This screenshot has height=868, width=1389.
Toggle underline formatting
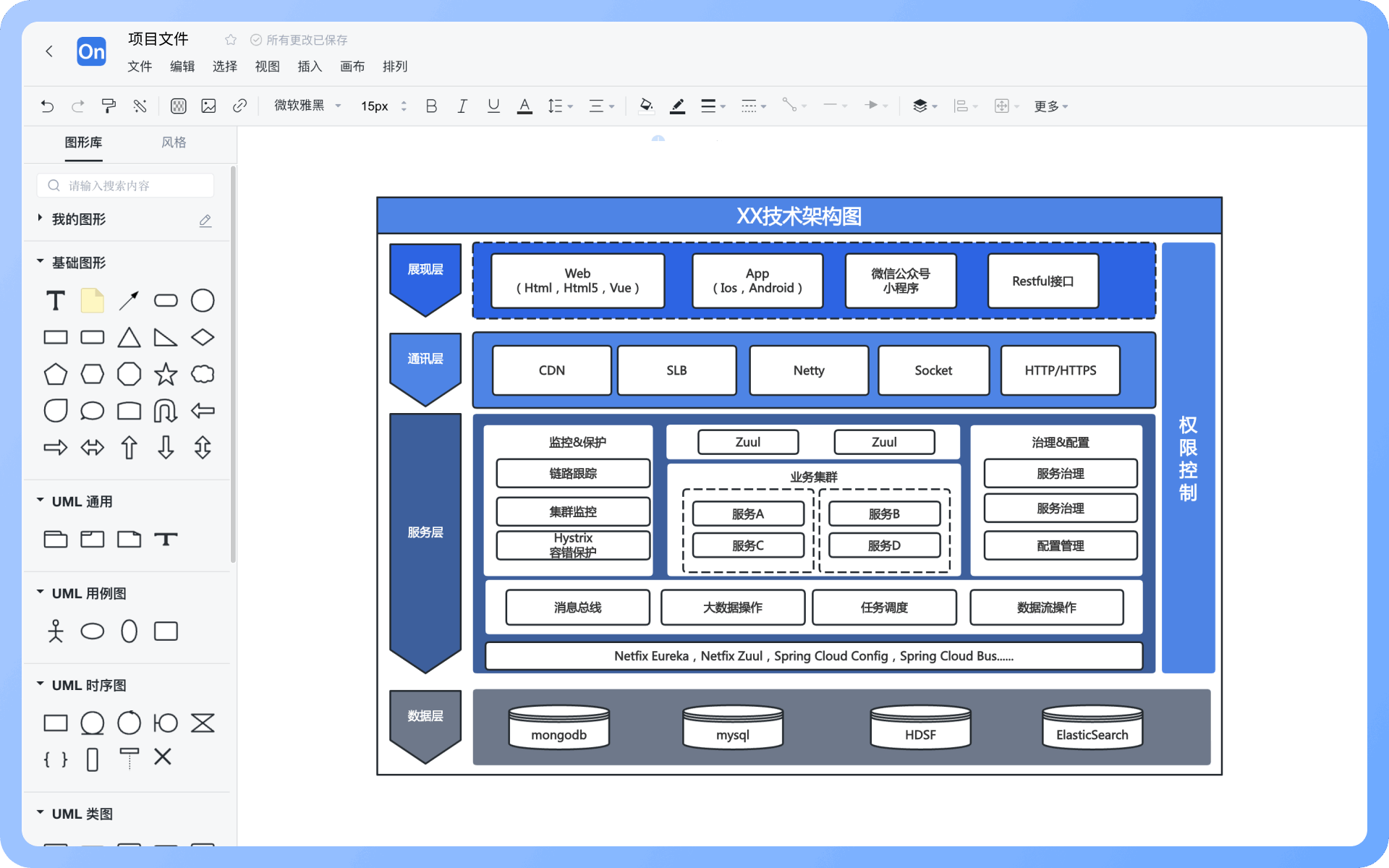[x=493, y=106]
